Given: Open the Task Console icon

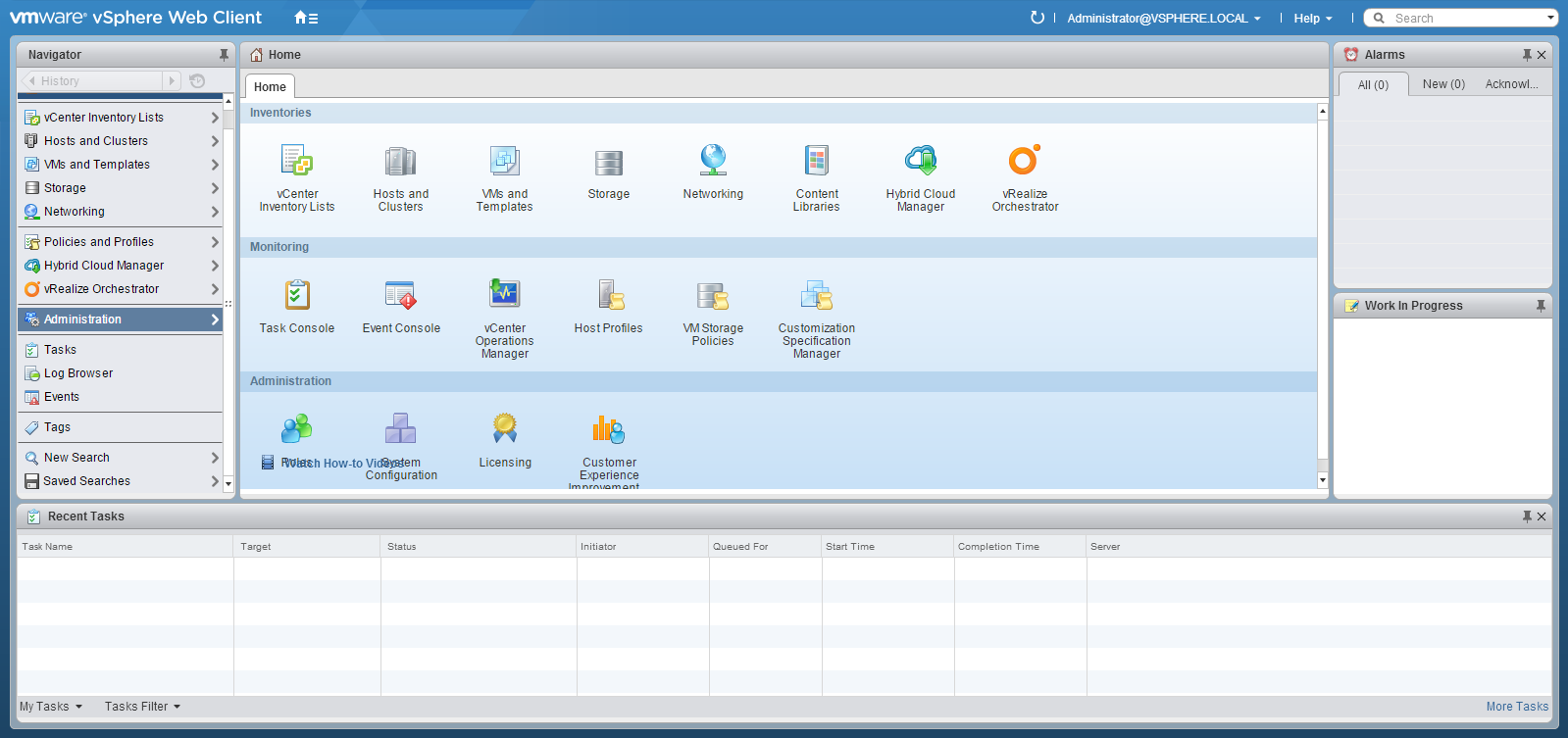Looking at the screenshot, I should 297,294.
